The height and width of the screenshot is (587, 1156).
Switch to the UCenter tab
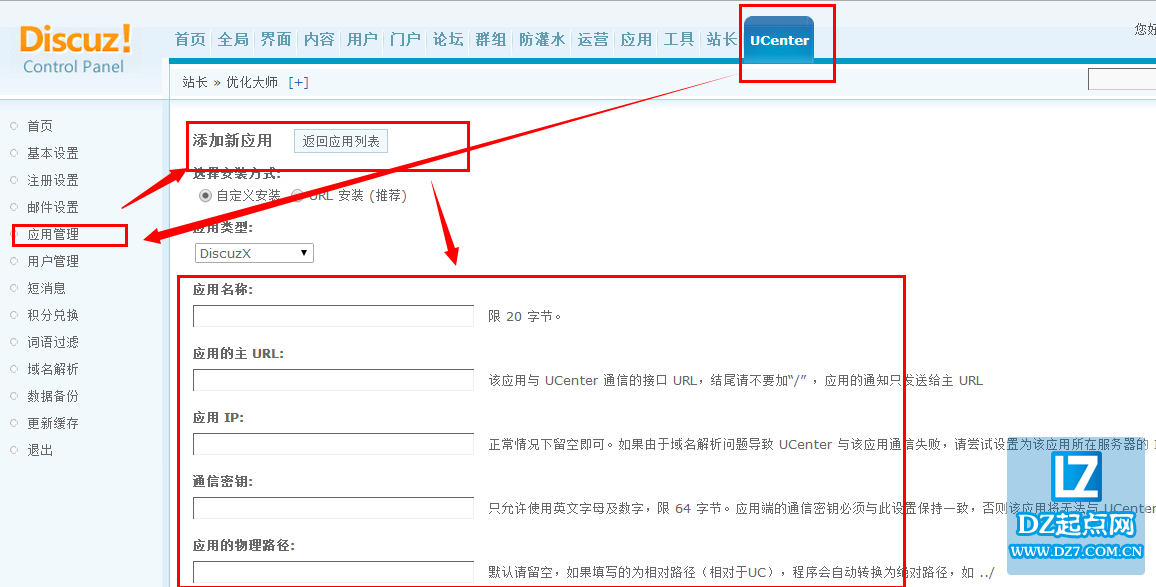pyautogui.click(x=779, y=41)
